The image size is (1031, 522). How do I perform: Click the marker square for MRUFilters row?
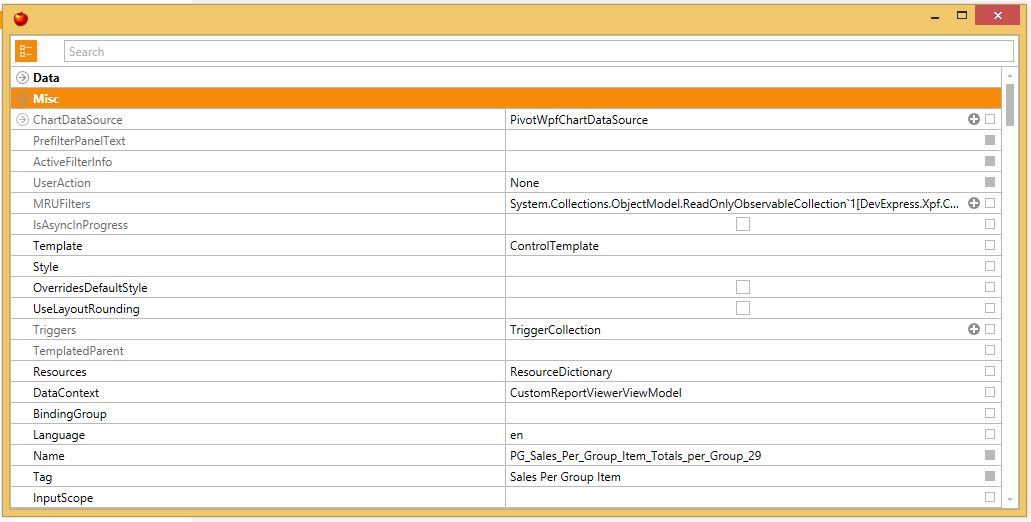(x=990, y=203)
